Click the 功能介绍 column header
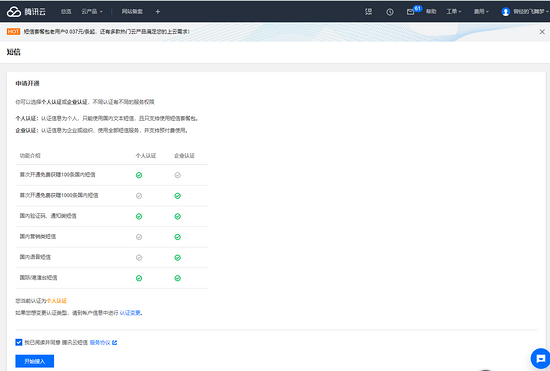Viewport: 550px width, 371px height. 30,155
